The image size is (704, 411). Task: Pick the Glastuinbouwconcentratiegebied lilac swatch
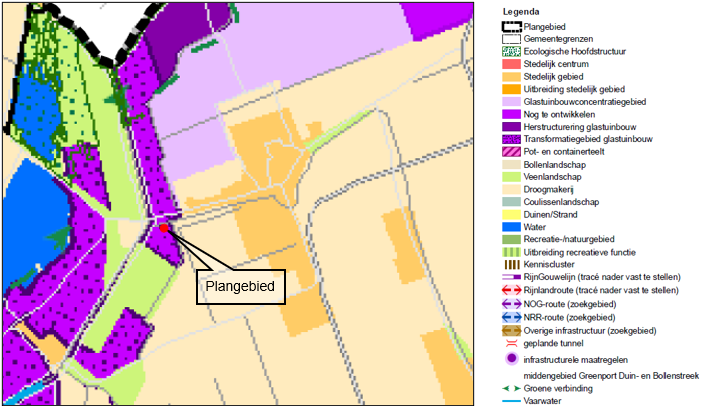(511, 102)
